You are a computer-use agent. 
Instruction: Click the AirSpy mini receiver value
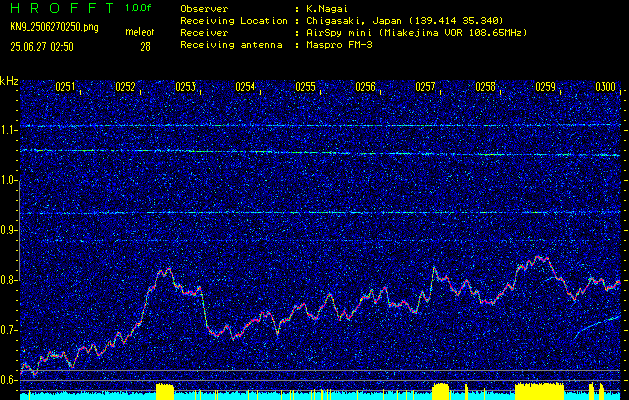417,33
